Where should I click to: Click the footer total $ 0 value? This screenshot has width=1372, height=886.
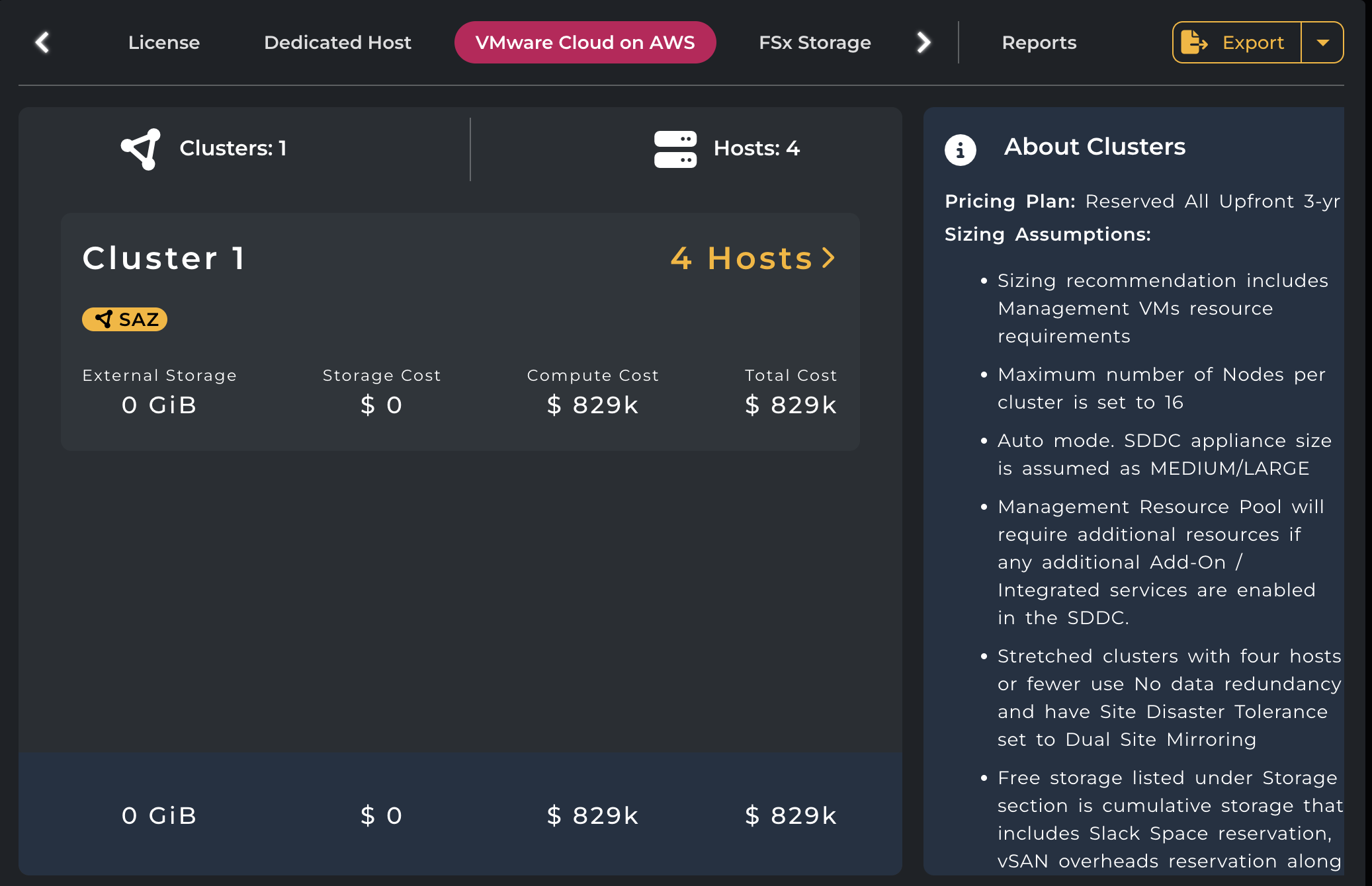[x=382, y=815]
